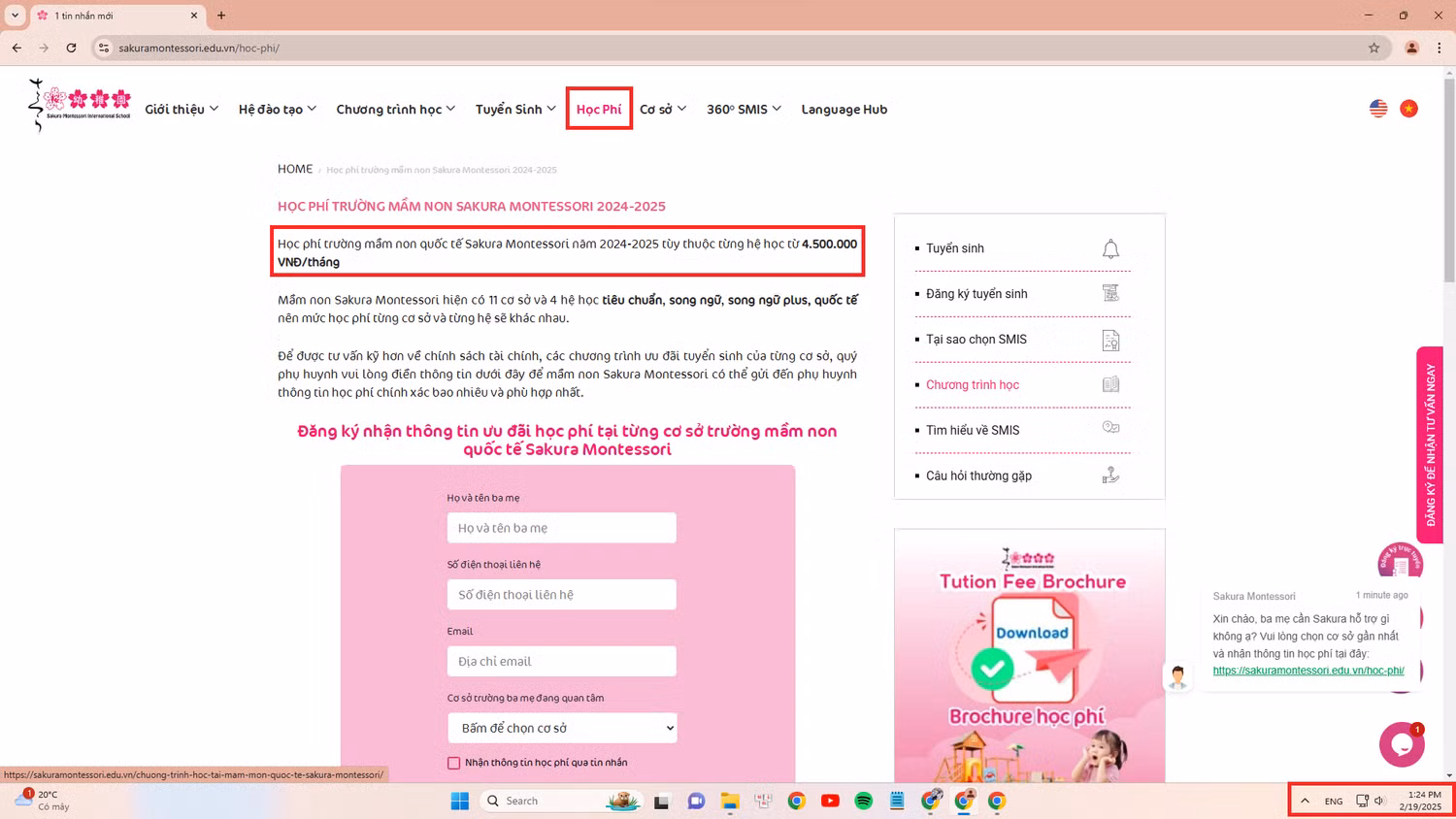1456x819 pixels.
Task: Open the ENG input language indicator
Action: 1334,802
